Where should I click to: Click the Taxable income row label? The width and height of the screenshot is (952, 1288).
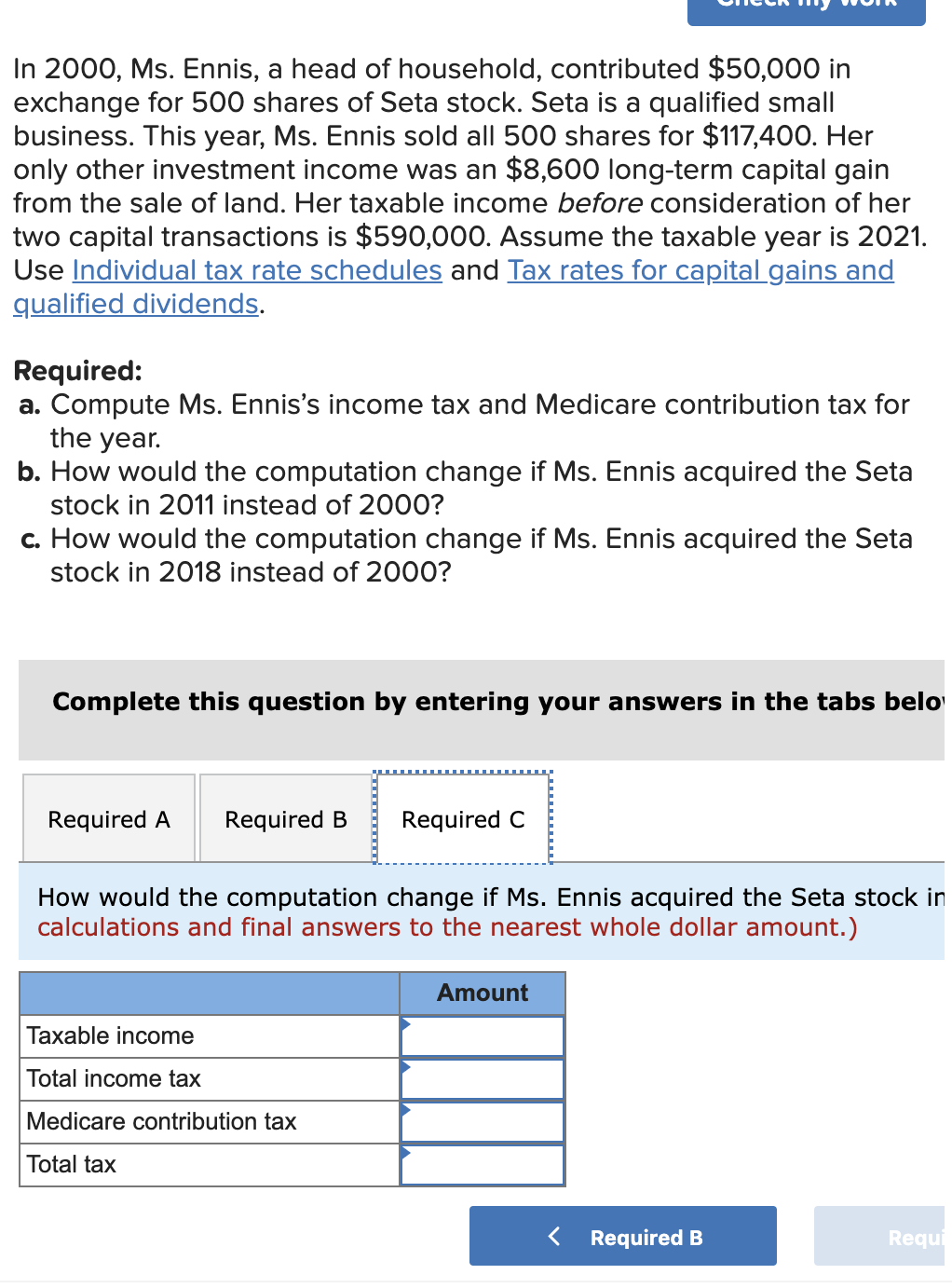coord(111,1035)
